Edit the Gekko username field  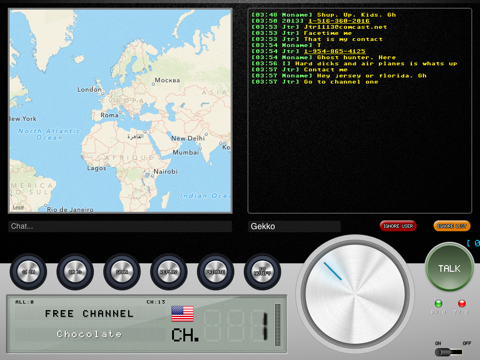(294, 226)
